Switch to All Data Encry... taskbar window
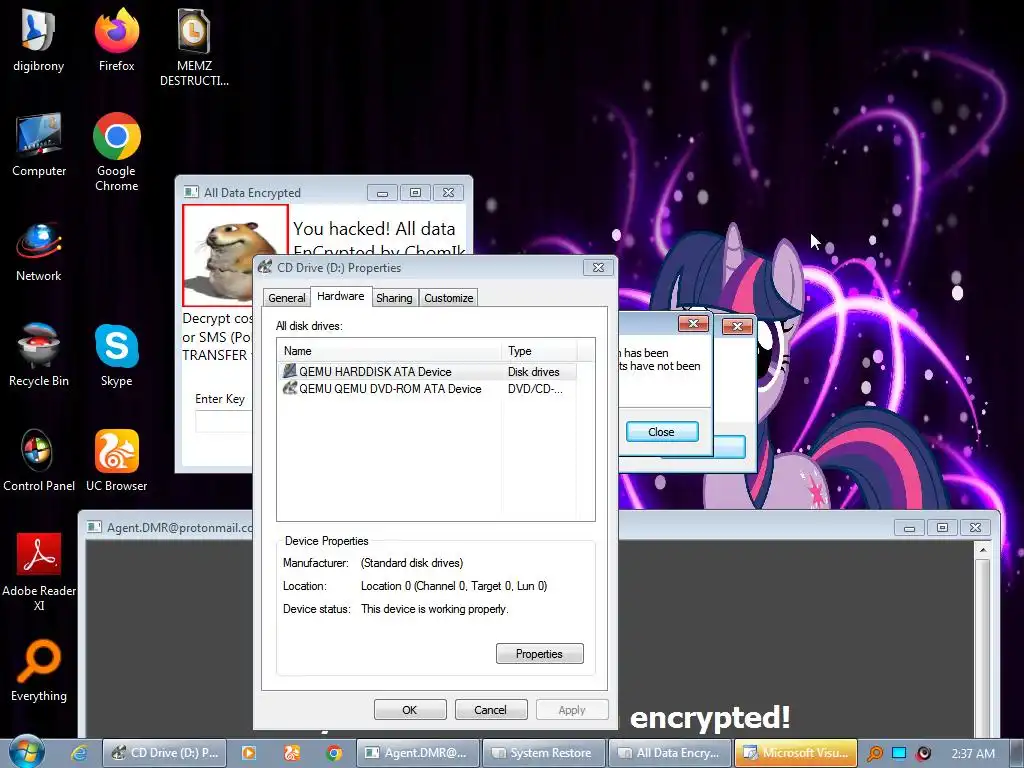This screenshot has height=768, width=1024. pyautogui.click(x=669, y=753)
